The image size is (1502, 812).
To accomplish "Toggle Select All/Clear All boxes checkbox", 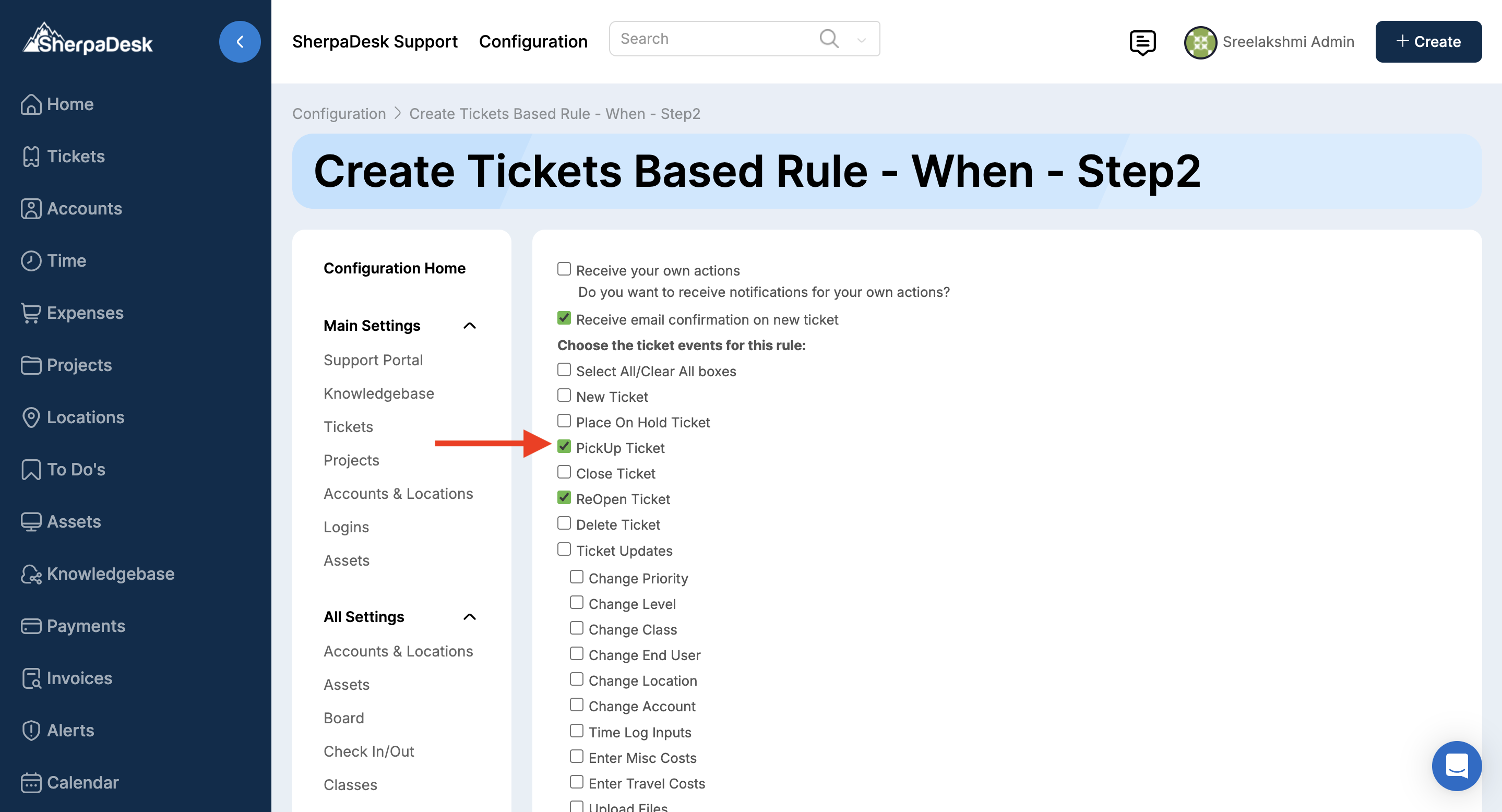I will [564, 369].
